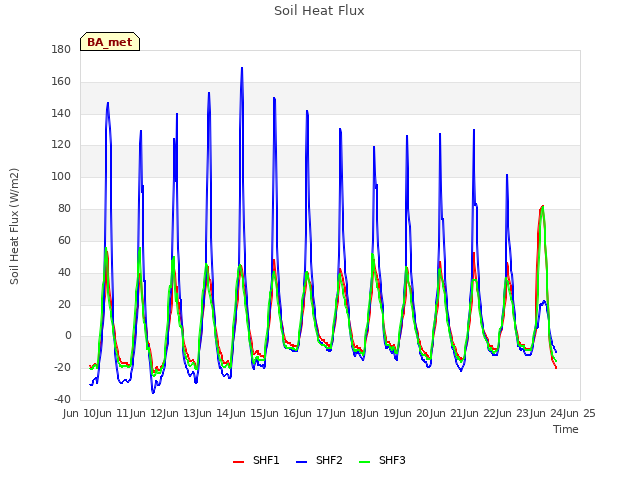Image resolution: width=640 pixels, height=480 pixels.
Task: Click the -20 y-axis tick label
Action: pos(62,367)
